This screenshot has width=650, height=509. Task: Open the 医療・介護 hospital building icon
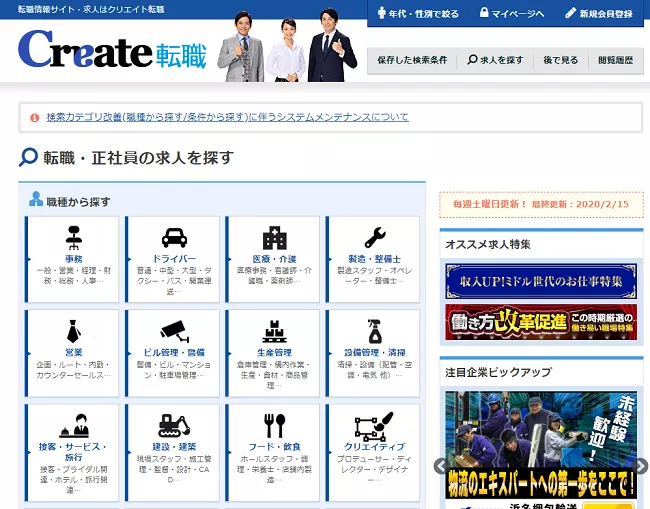(x=274, y=237)
